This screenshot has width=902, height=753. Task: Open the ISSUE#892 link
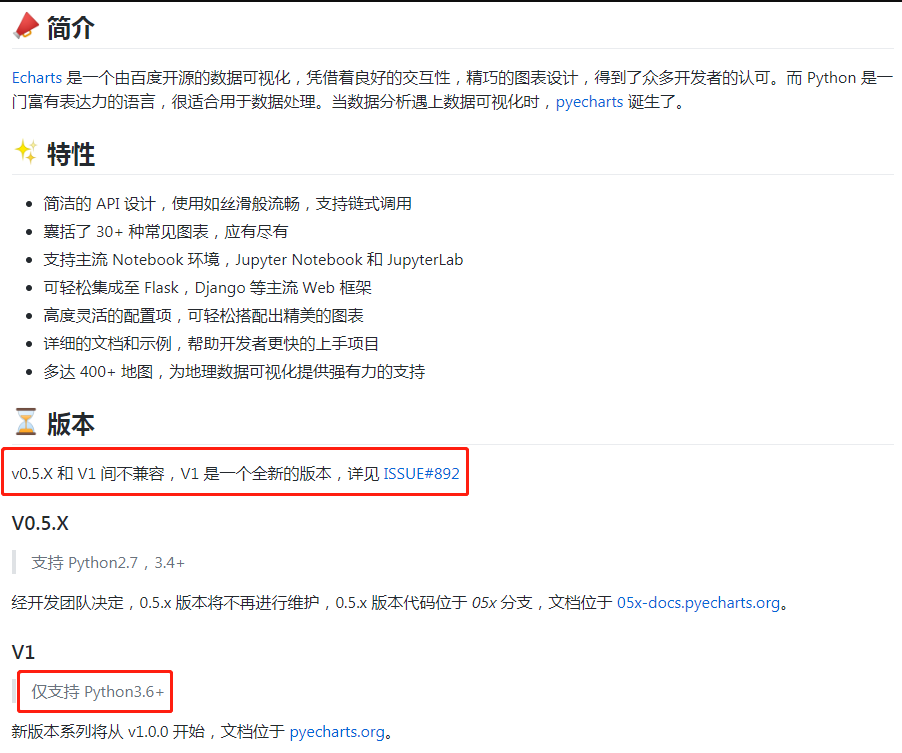point(421,473)
